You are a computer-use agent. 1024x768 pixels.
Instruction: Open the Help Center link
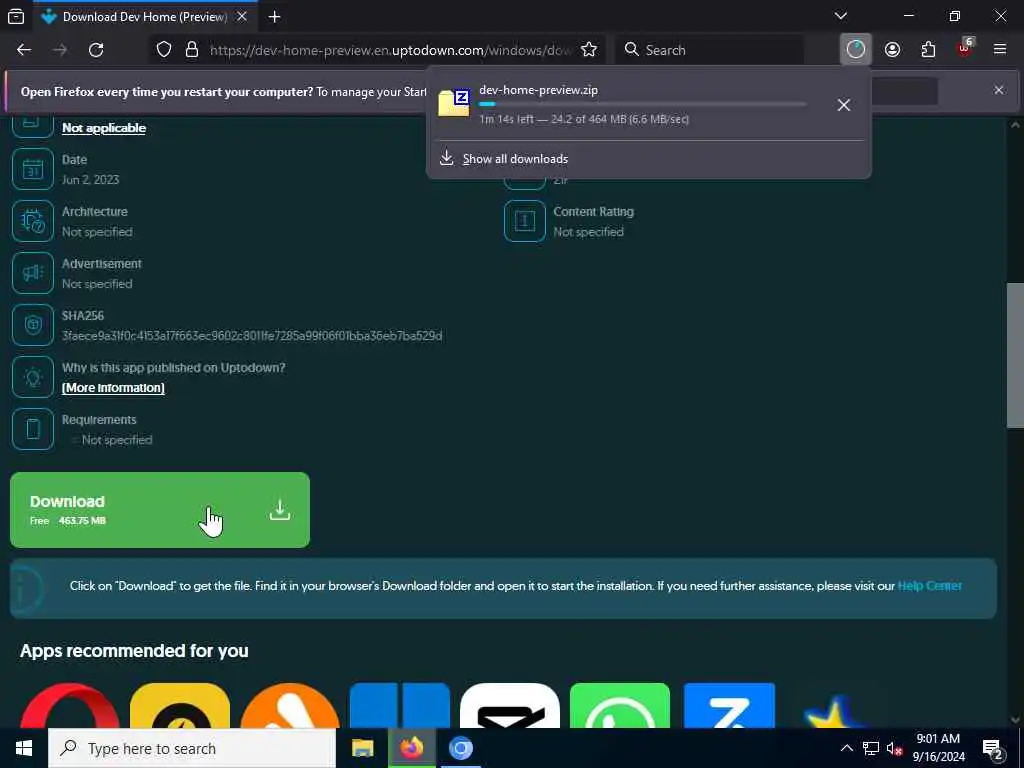[x=929, y=586]
